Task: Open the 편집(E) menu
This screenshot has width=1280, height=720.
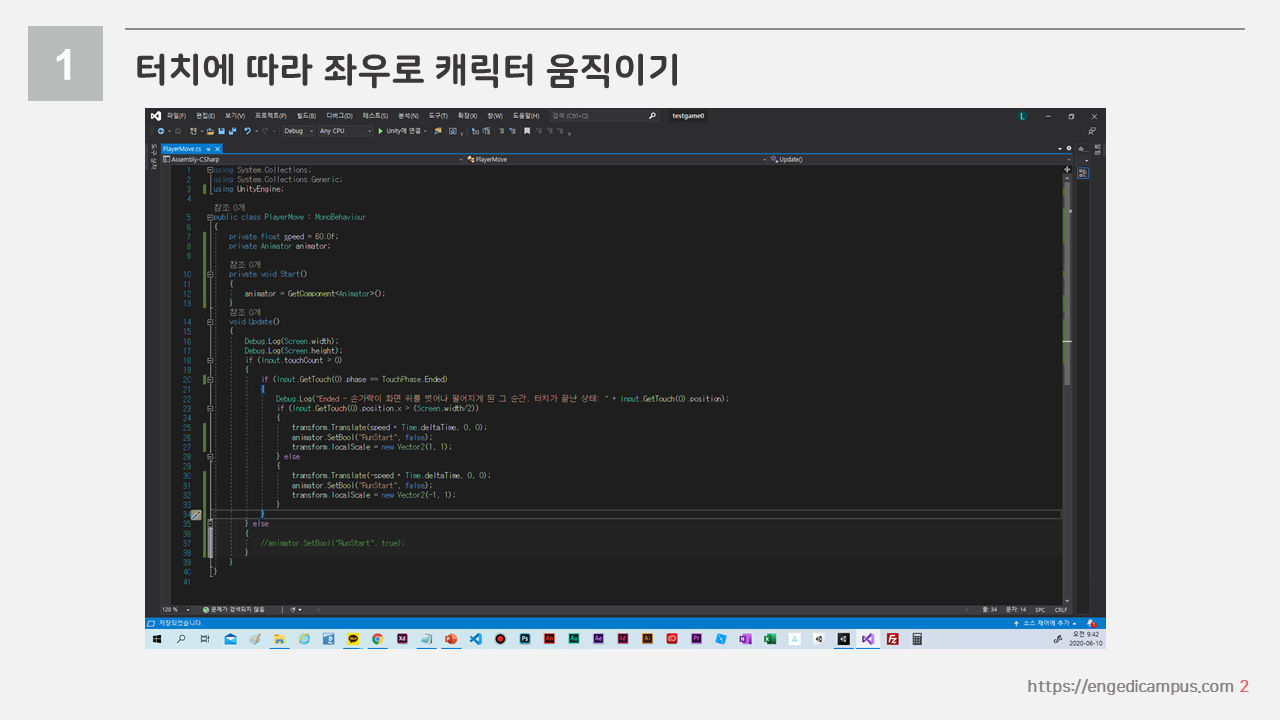Action: pyautogui.click(x=205, y=116)
